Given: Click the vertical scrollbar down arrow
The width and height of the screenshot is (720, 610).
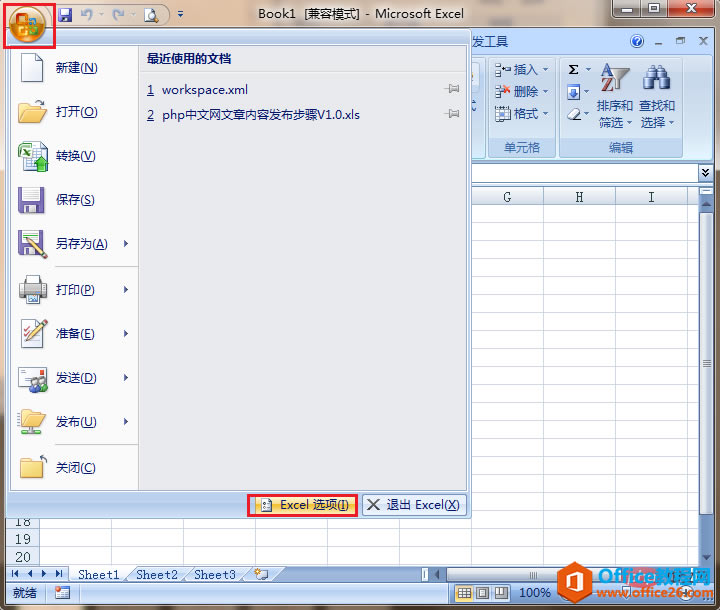Looking at the screenshot, I should 706,558.
